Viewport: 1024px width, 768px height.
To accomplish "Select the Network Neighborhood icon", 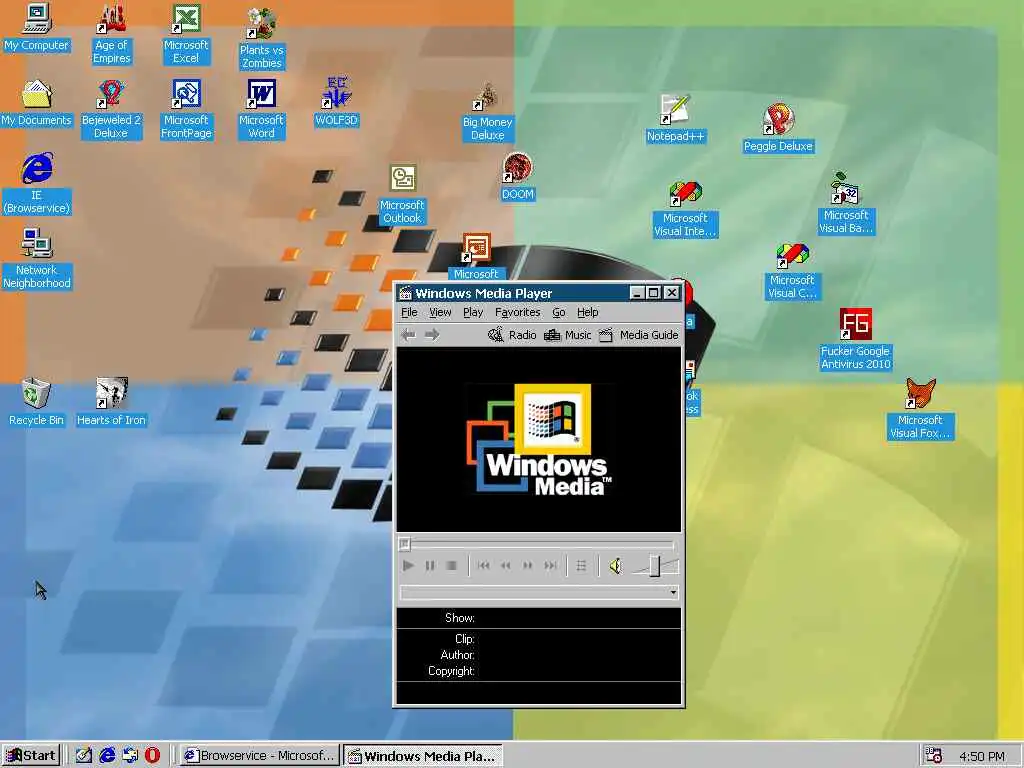I will pos(37,259).
